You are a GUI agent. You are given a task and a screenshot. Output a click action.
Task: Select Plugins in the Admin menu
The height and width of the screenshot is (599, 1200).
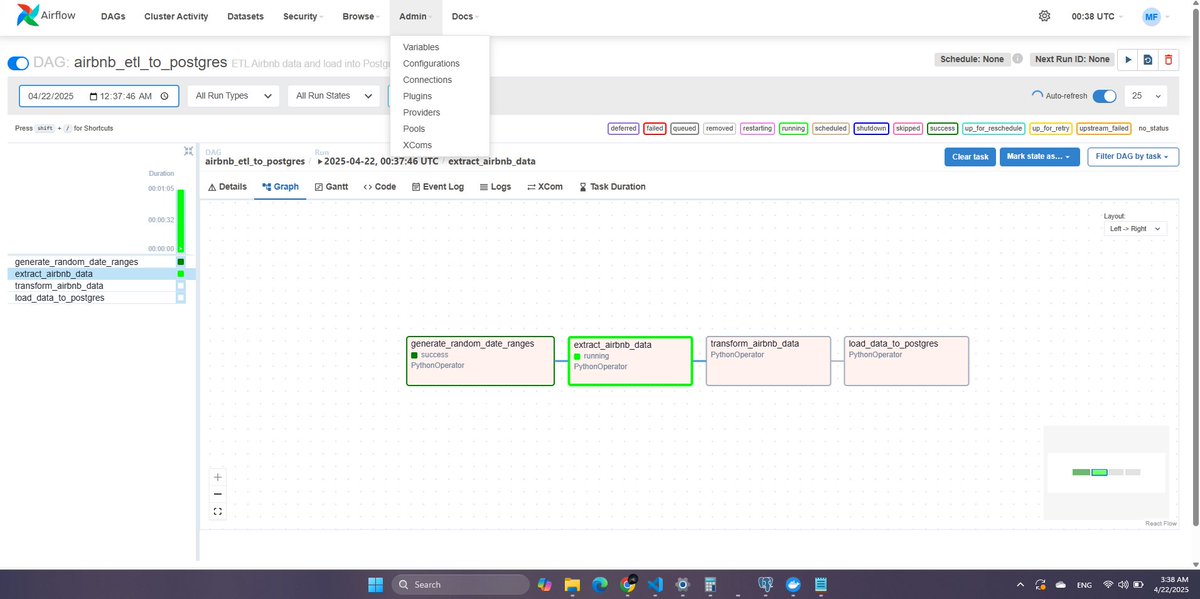point(417,96)
